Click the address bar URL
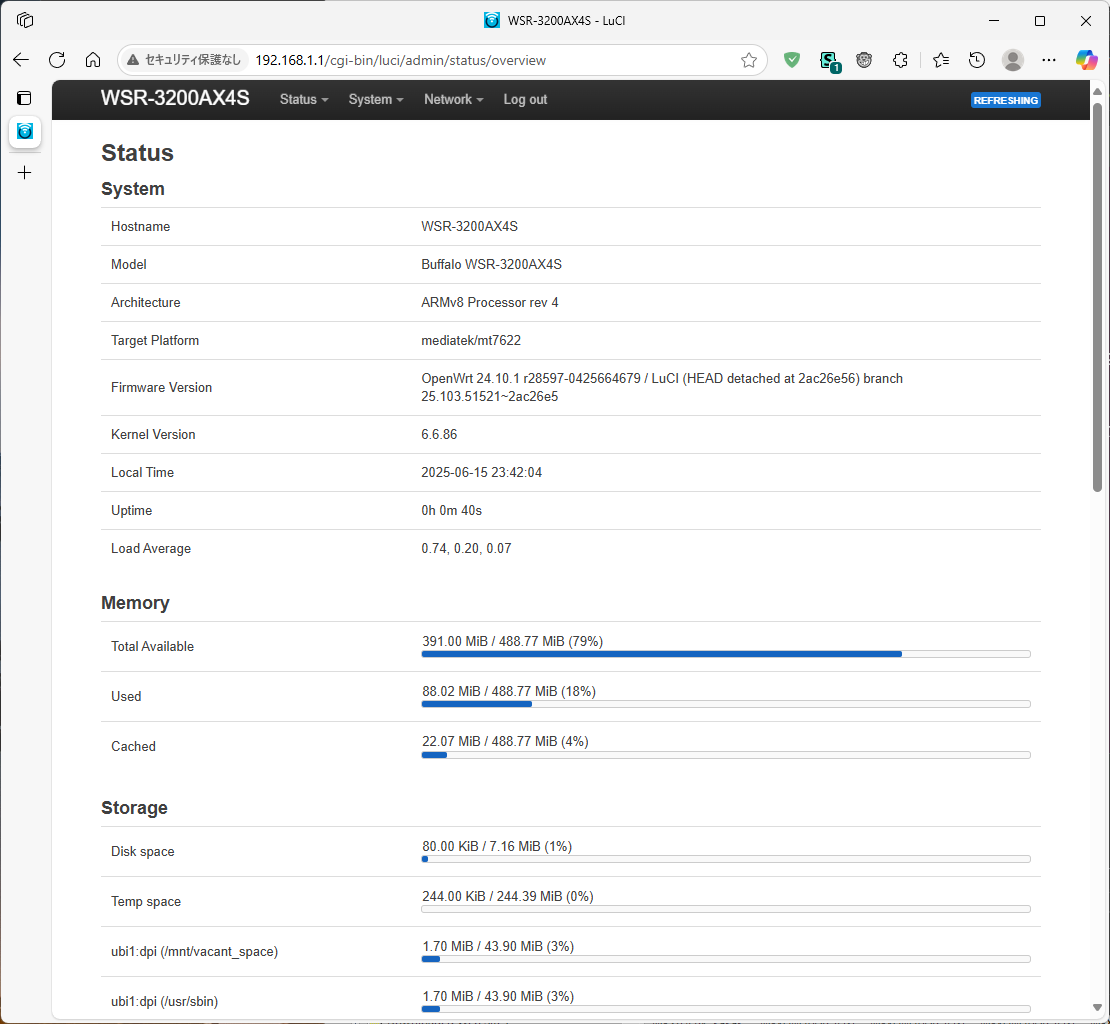Viewport: 1110px width, 1024px height. tap(401, 60)
